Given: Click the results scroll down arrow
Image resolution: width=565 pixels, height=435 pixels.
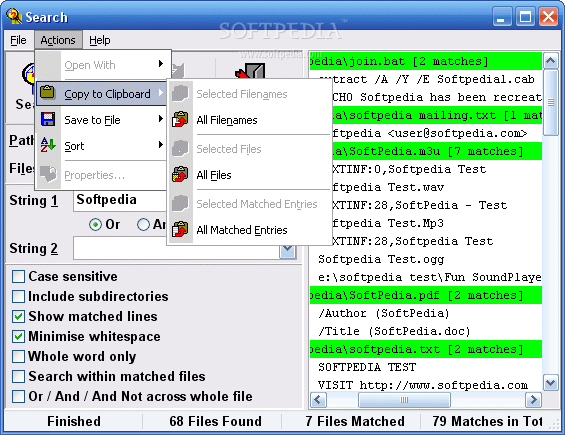Looking at the screenshot, I should point(550,382).
